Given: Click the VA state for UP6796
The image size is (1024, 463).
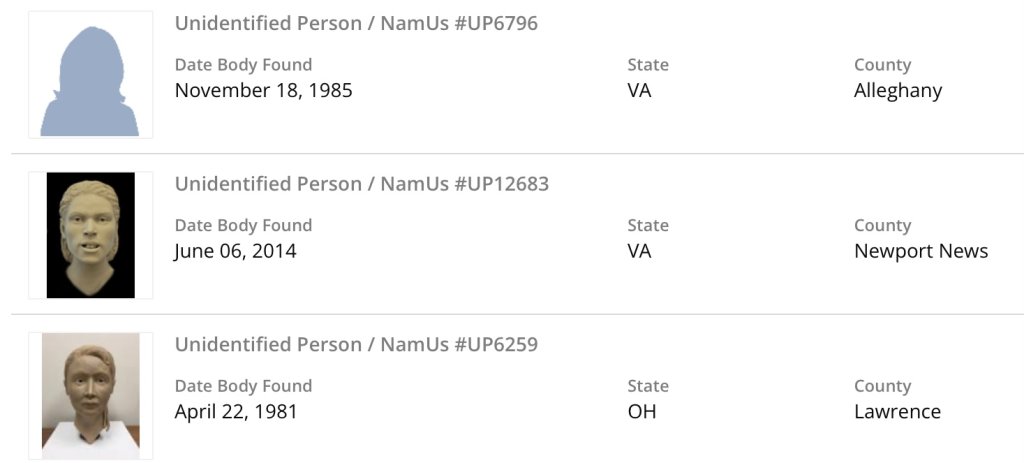Looking at the screenshot, I should pyautogui.click(x=639, y=90).
